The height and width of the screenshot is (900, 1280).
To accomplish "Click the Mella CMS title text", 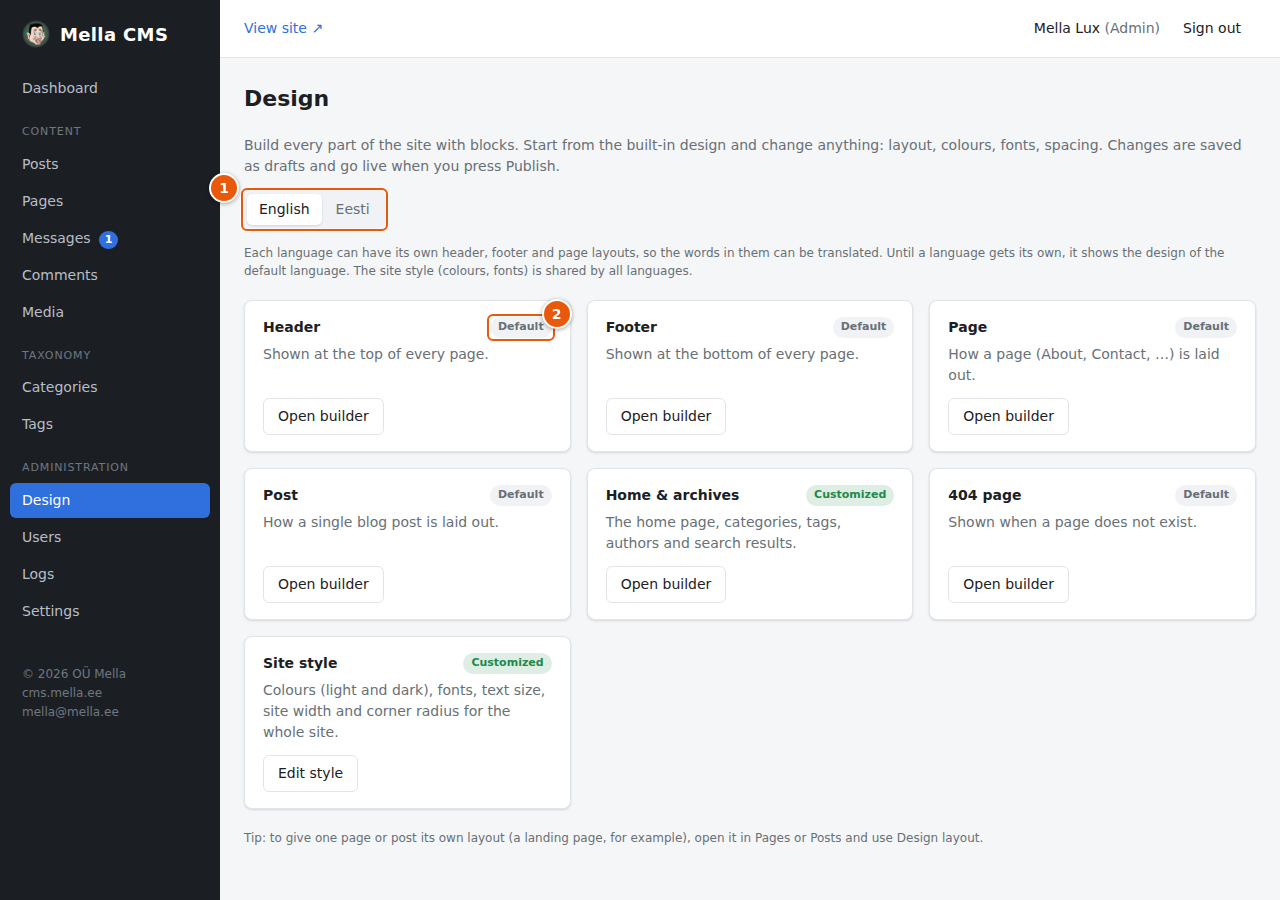I will 114,35.
